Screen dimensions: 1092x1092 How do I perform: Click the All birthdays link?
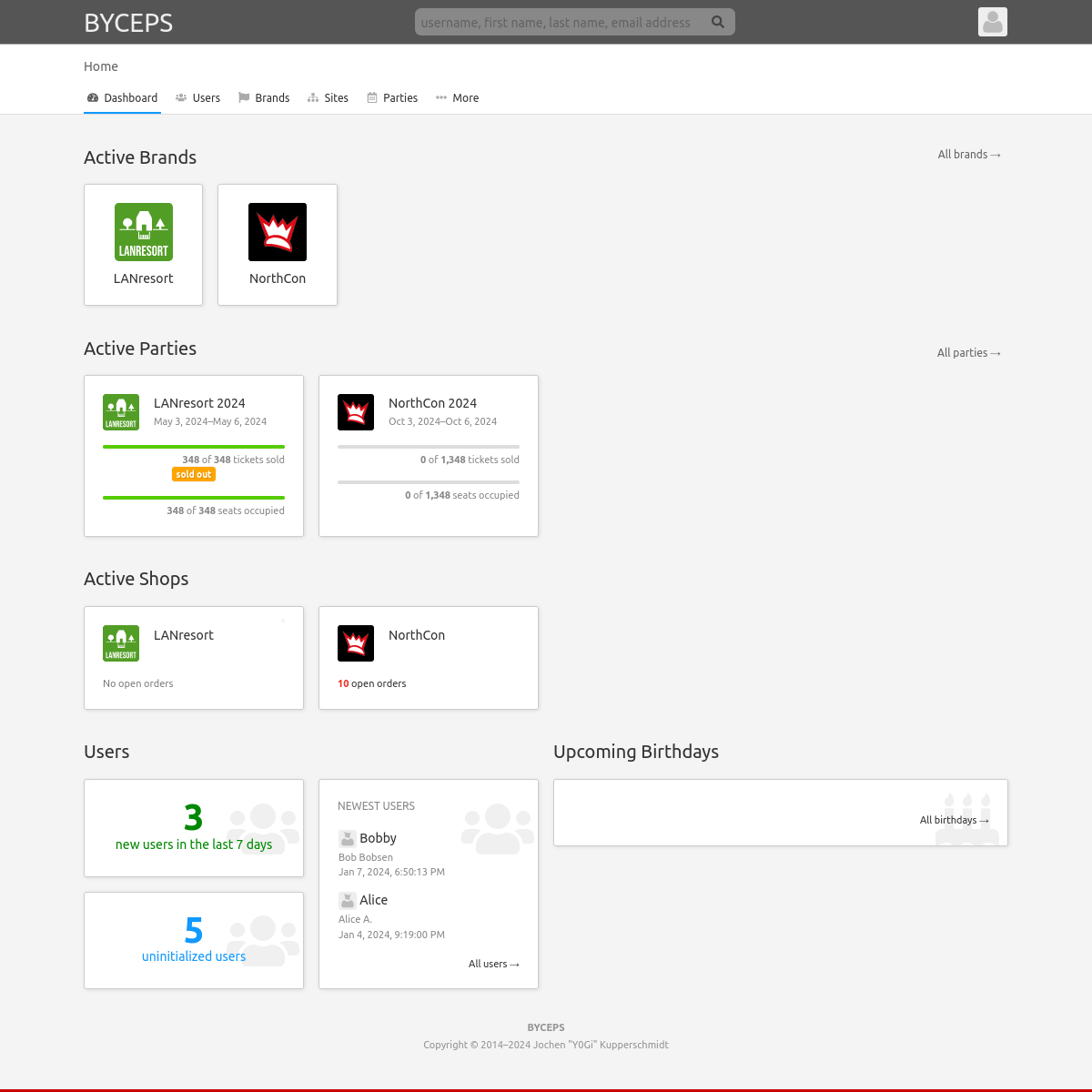[954, 820]
